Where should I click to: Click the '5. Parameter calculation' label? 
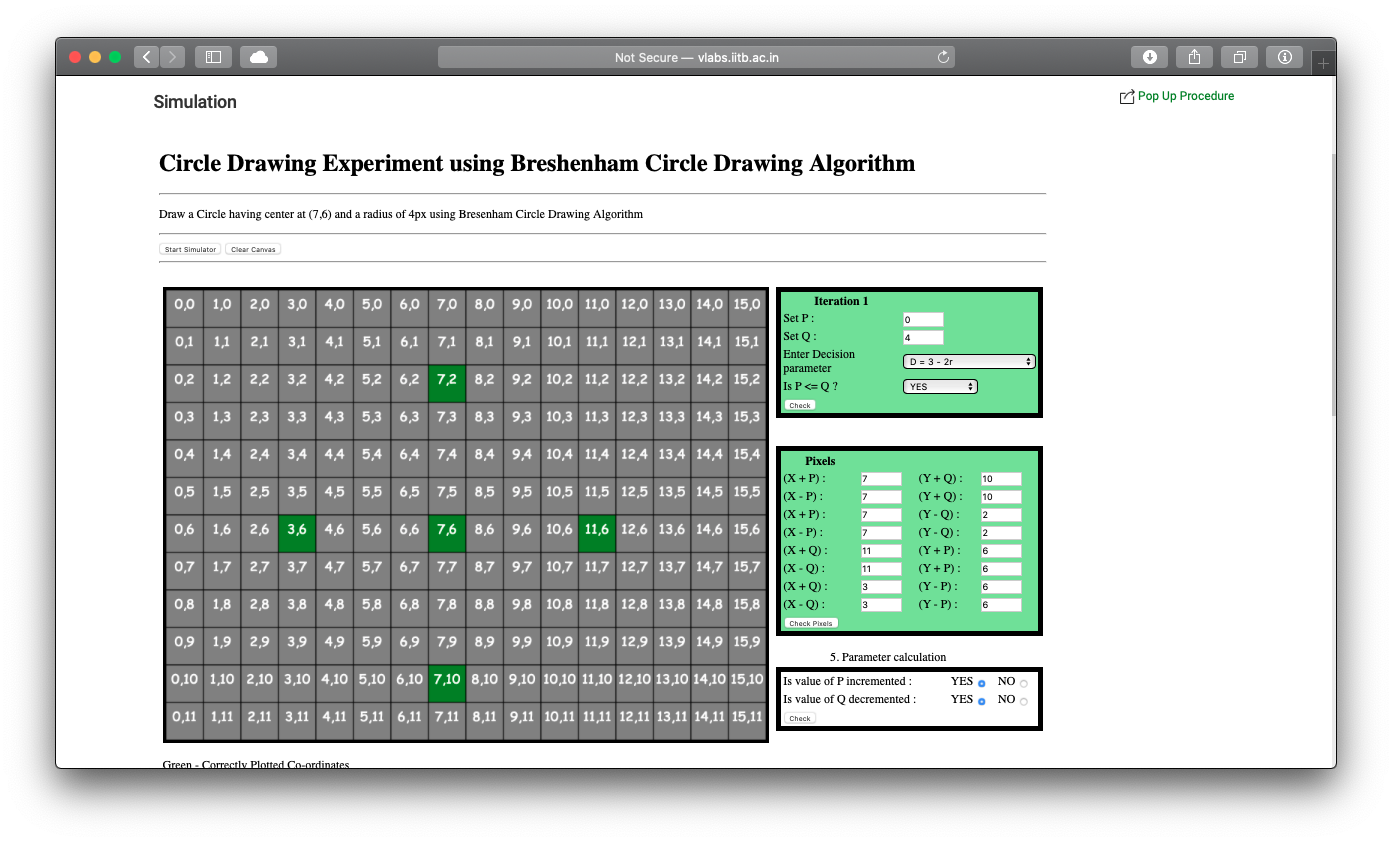coord(888,657)
